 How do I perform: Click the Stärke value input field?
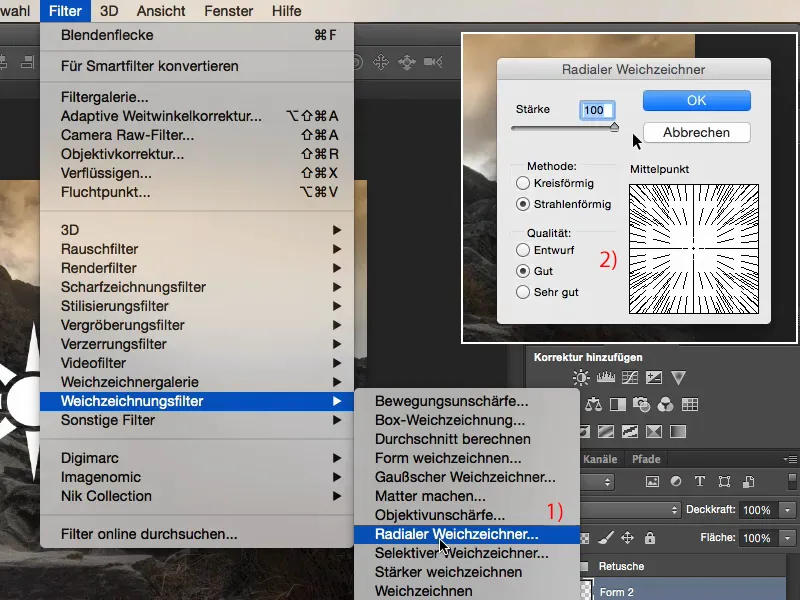click(597, 109)
